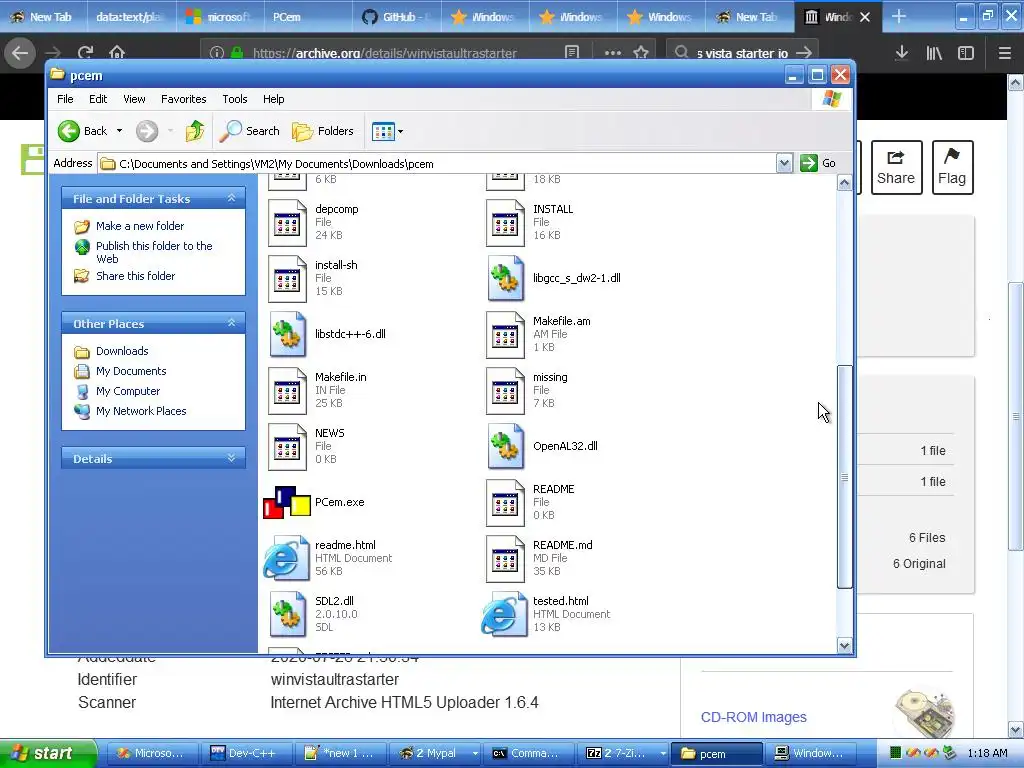Open browser library icon
Screen dimensions: 1024x768
[934, 53]
